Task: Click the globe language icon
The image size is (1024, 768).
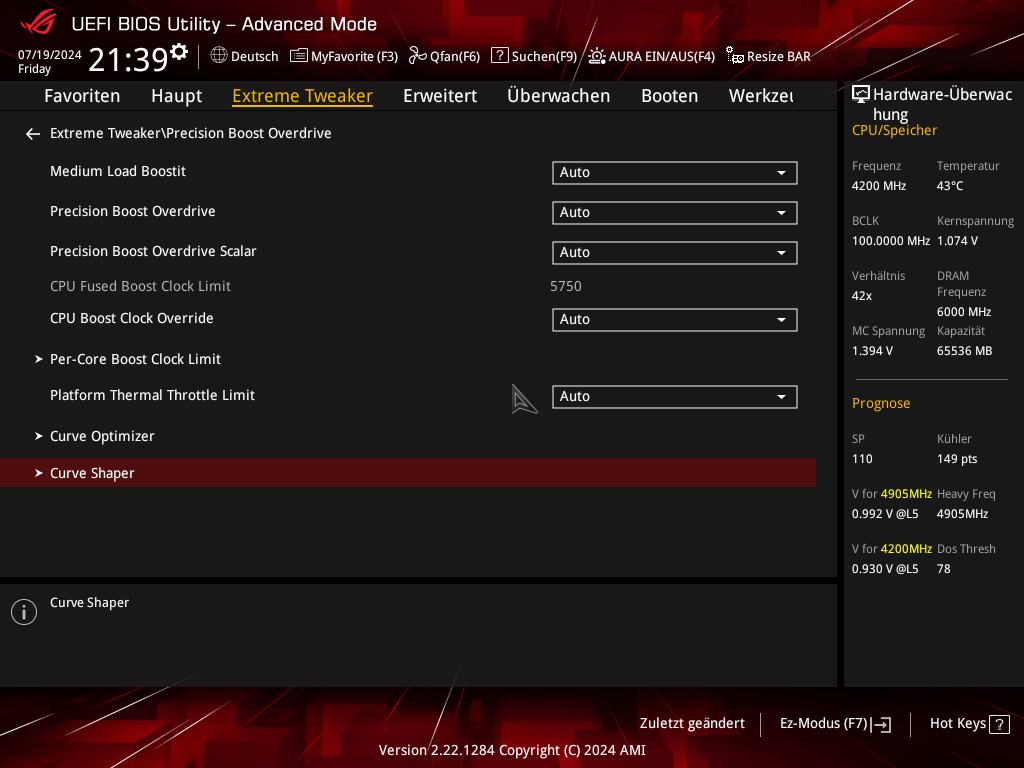Action: tap(219, 56)
